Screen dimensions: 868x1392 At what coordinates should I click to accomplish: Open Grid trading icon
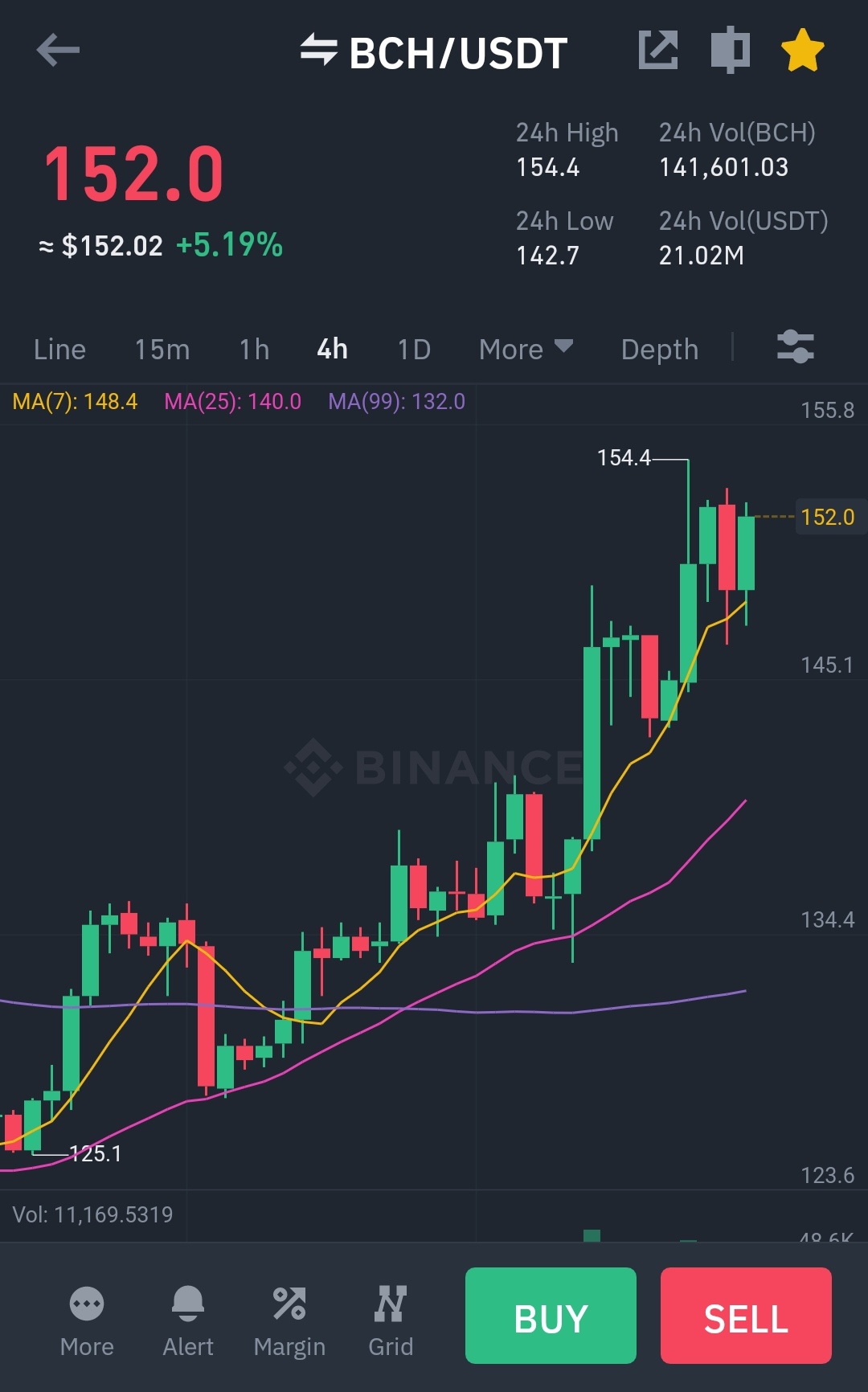391,1304
